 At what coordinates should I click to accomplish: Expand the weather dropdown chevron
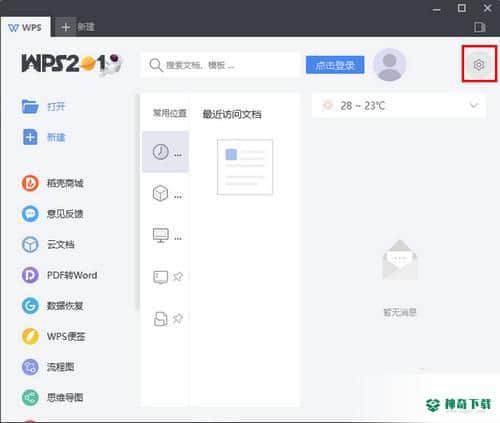click(474, 106)
